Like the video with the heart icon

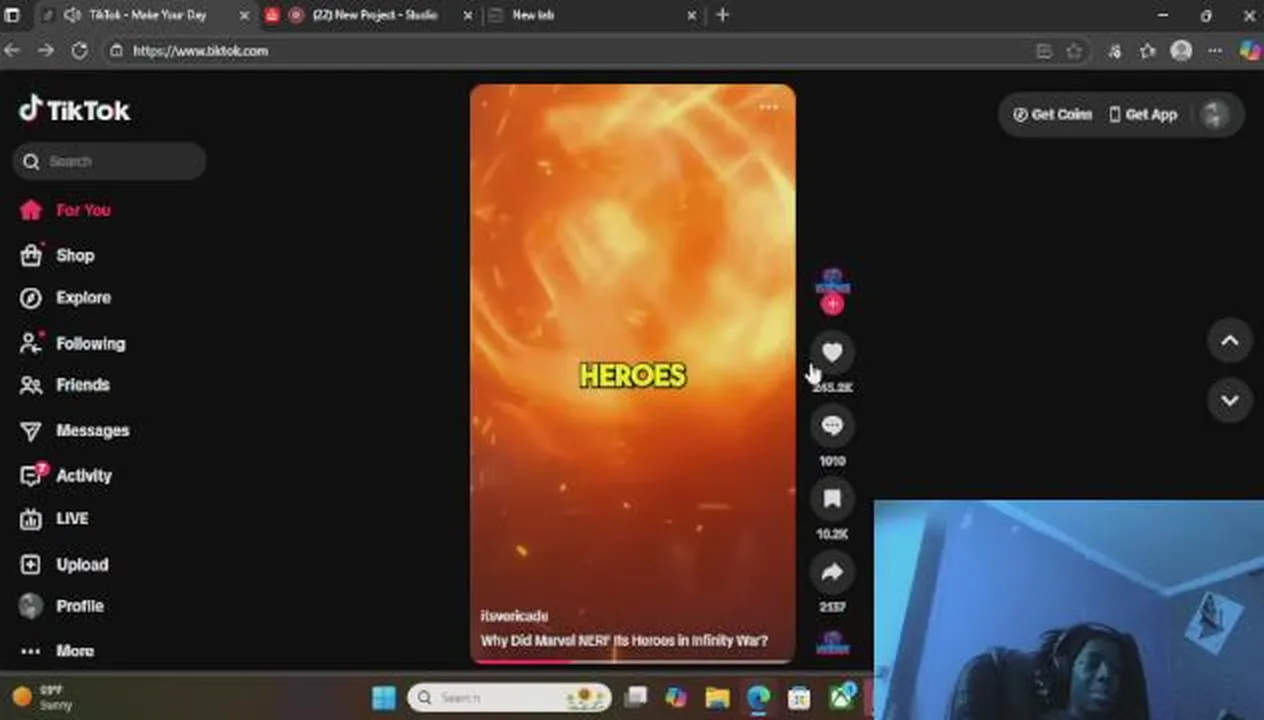coord(832,352)
